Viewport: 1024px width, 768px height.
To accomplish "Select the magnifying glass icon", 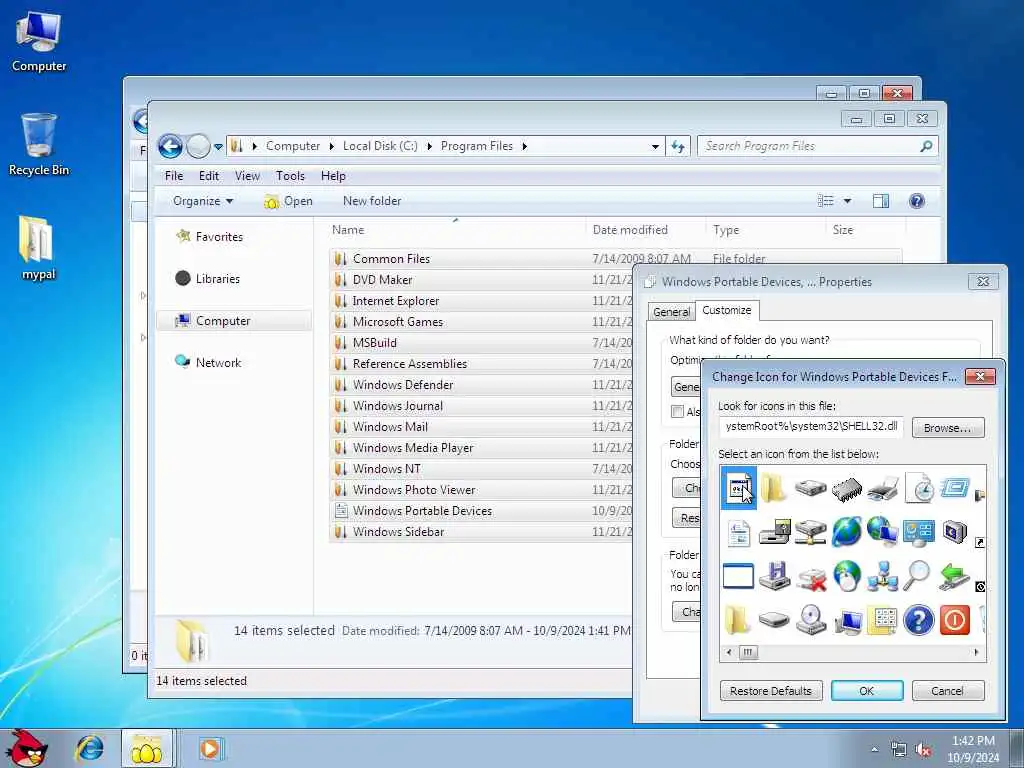I will [918, 576].
